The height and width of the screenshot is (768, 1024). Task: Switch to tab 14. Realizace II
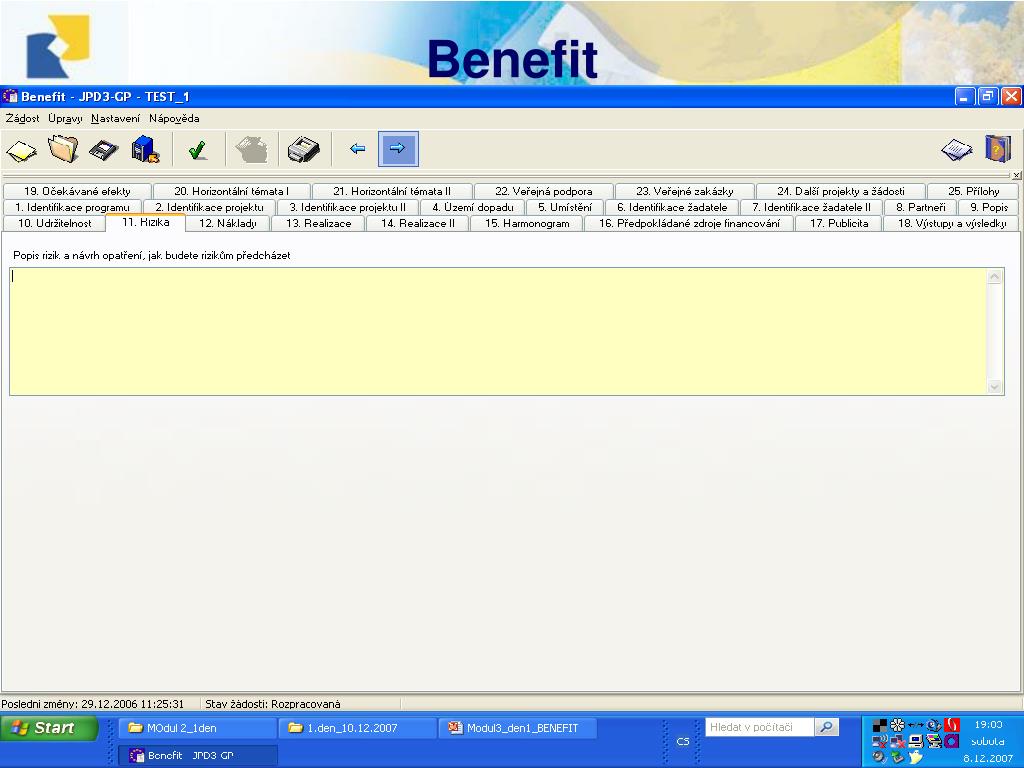pos(417,223)
